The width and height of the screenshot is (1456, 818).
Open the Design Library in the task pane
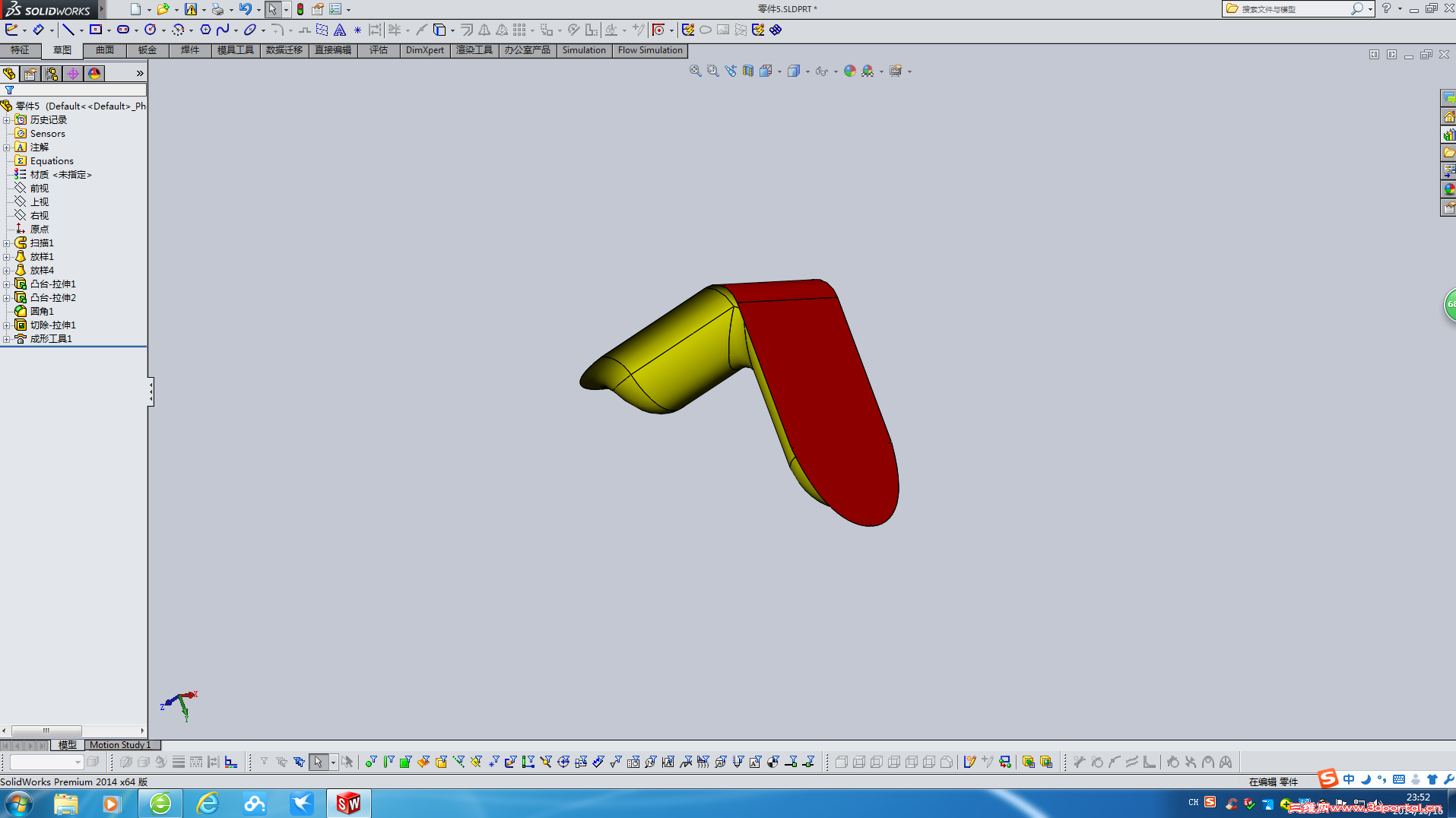[1448, 135]
